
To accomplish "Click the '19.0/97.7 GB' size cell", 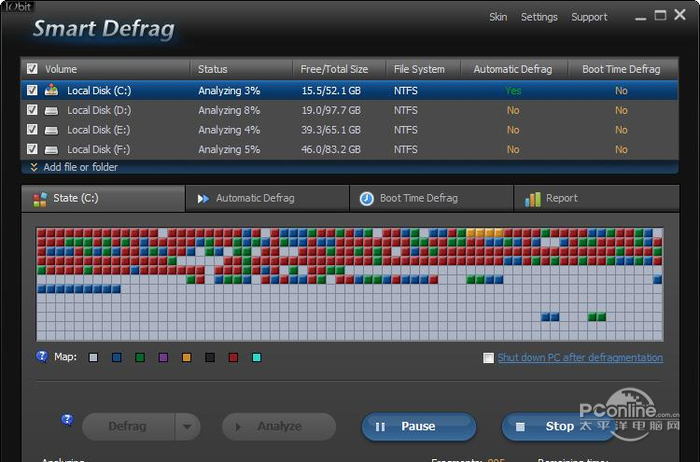I will 331,110.
